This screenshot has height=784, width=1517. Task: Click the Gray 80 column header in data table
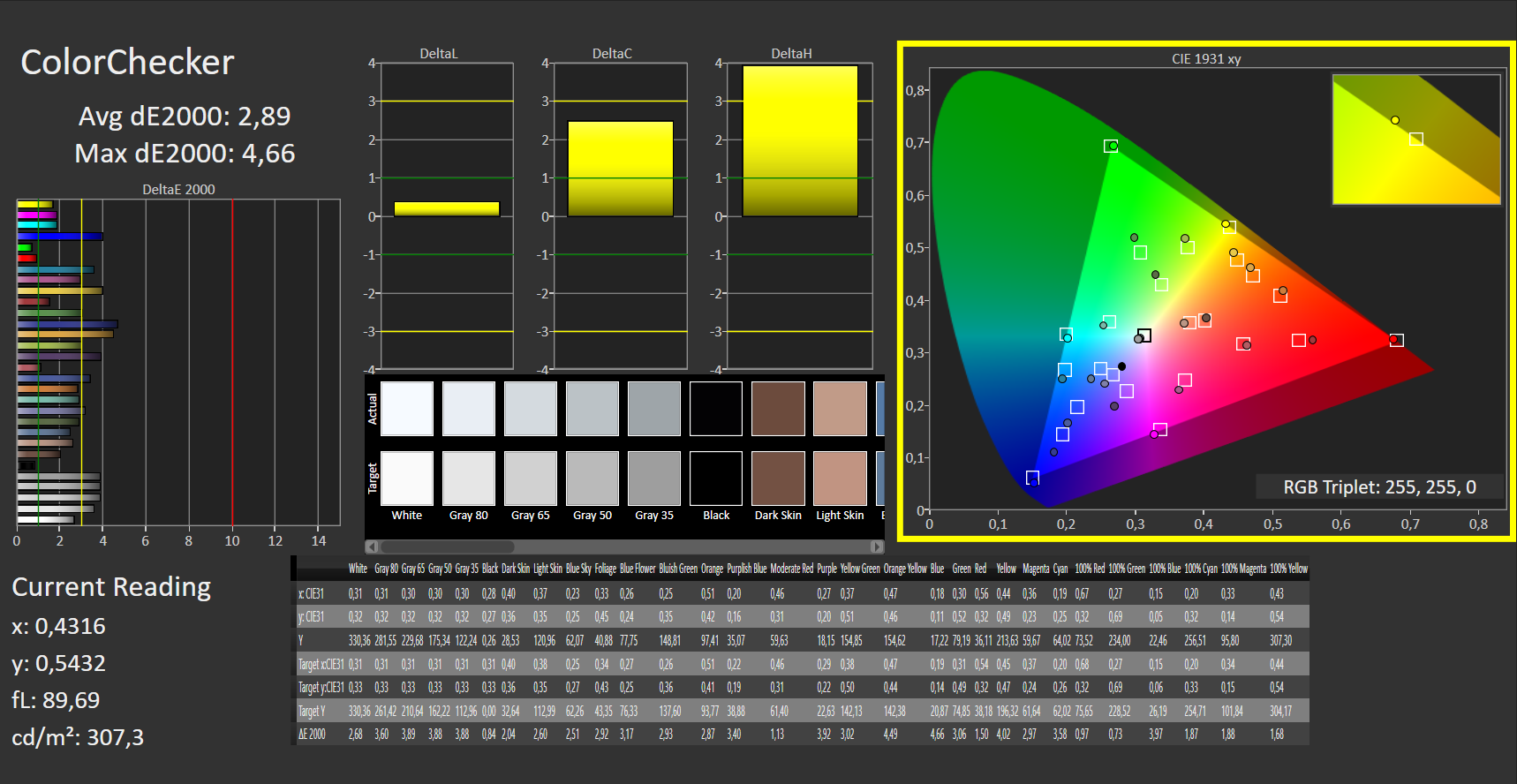click(386, 569)
